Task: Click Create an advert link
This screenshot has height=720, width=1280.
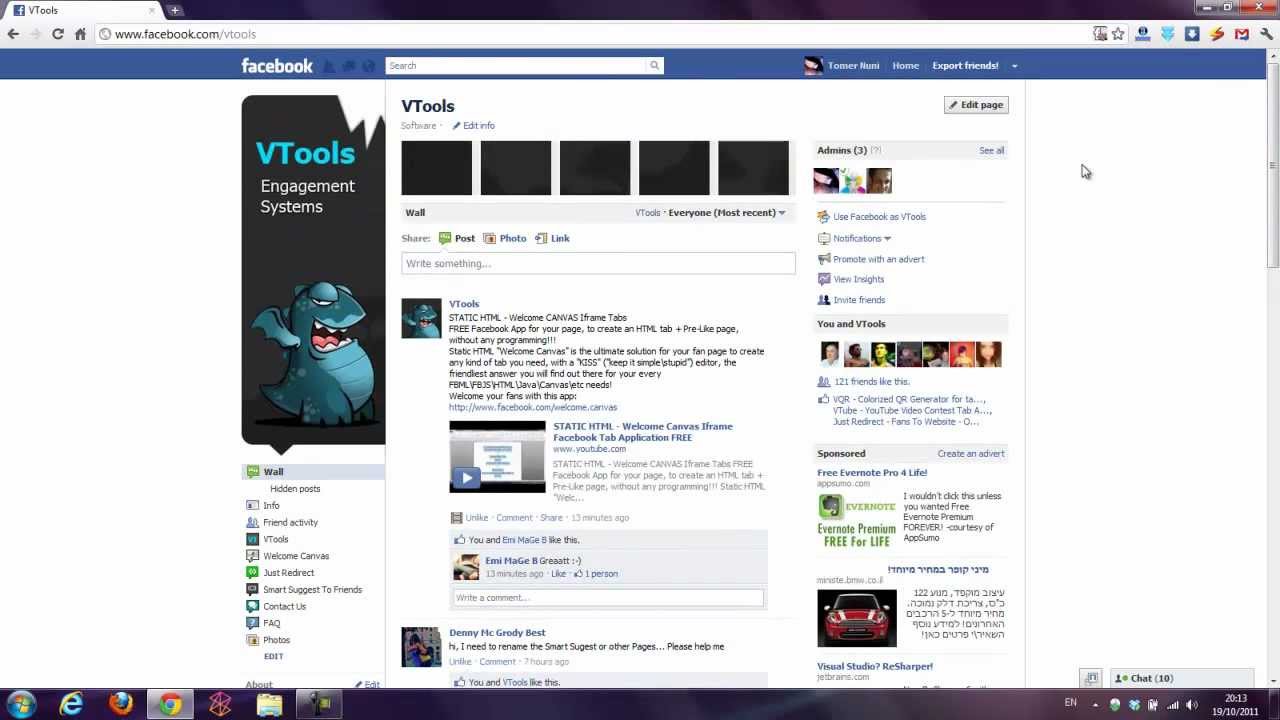Action: click(x=970, y=454)
